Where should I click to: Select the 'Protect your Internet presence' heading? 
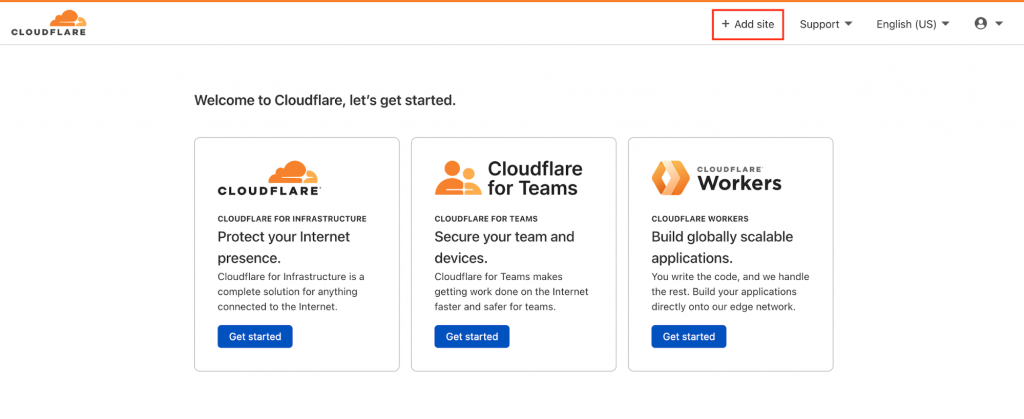[284, 247]
